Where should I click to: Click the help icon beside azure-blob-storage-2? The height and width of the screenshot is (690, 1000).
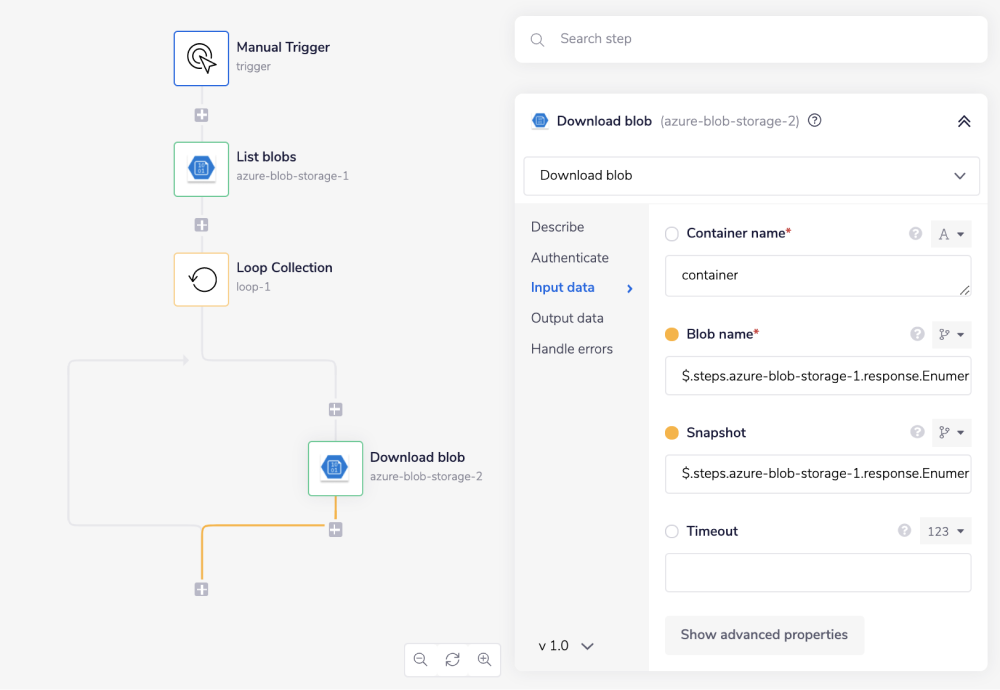pyautogui.click(x=815, y=121)
